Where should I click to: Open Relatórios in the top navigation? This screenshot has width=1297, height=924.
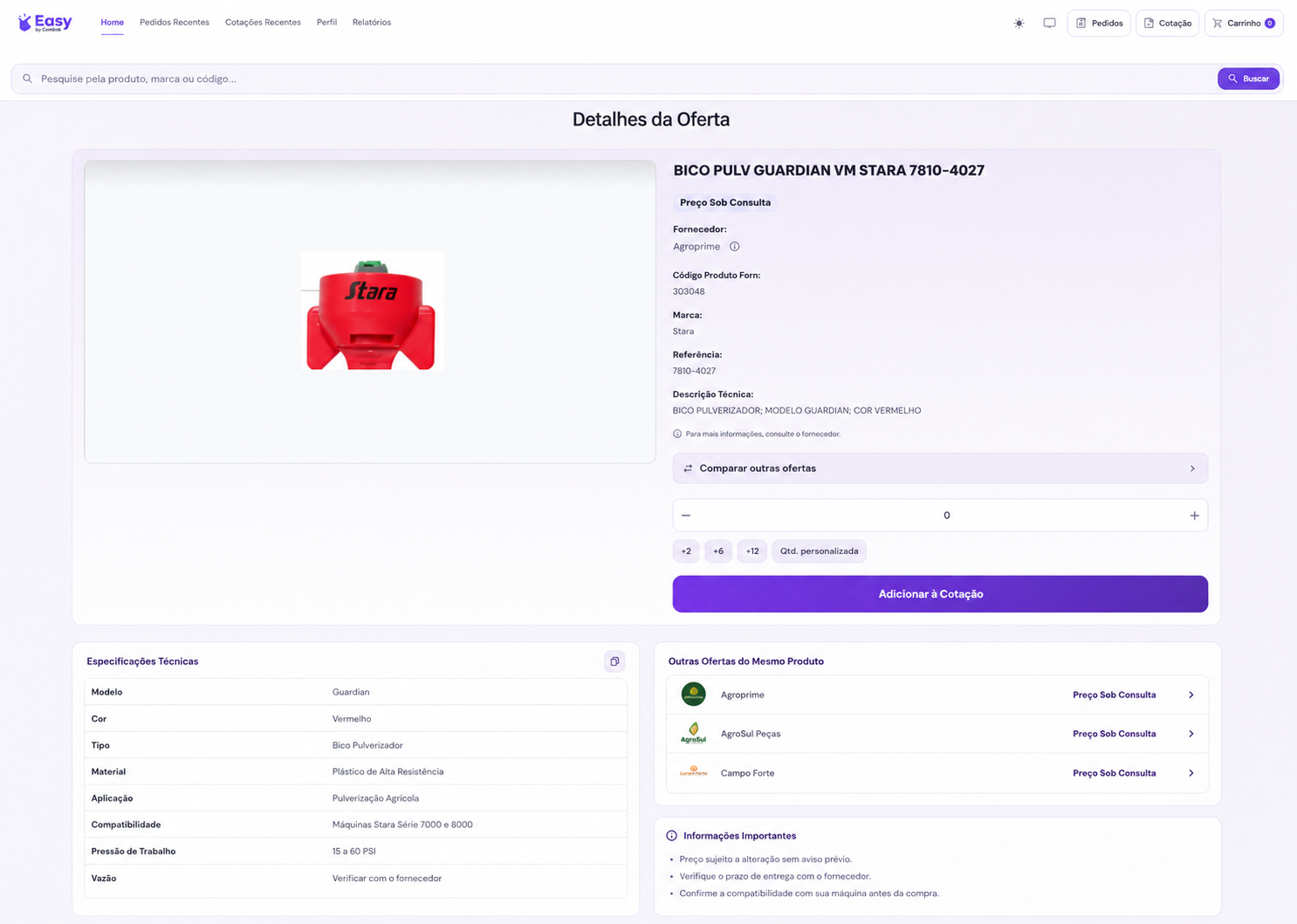(x=372, y=23)
